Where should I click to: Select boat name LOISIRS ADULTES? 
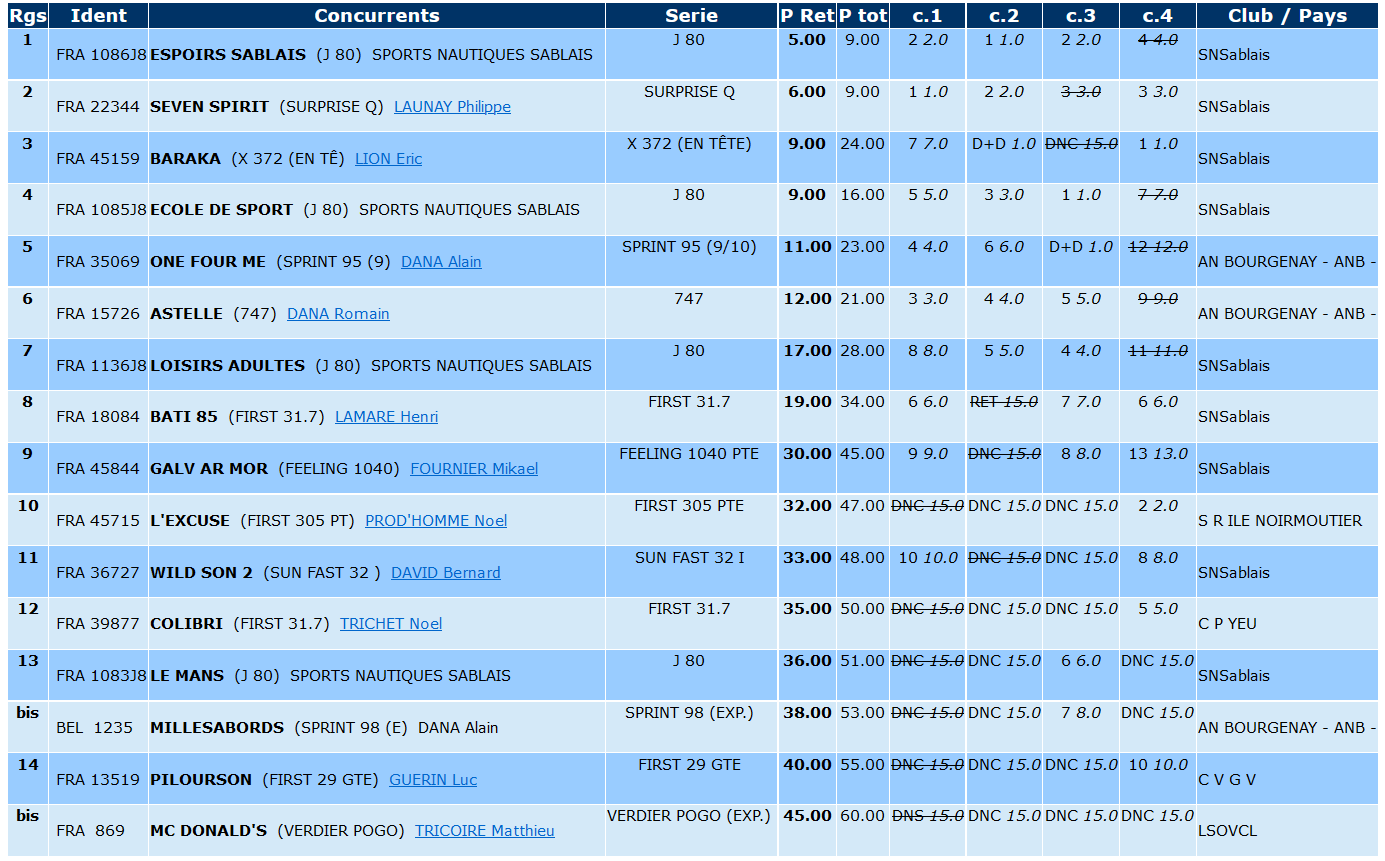click(x=228, y=366)
